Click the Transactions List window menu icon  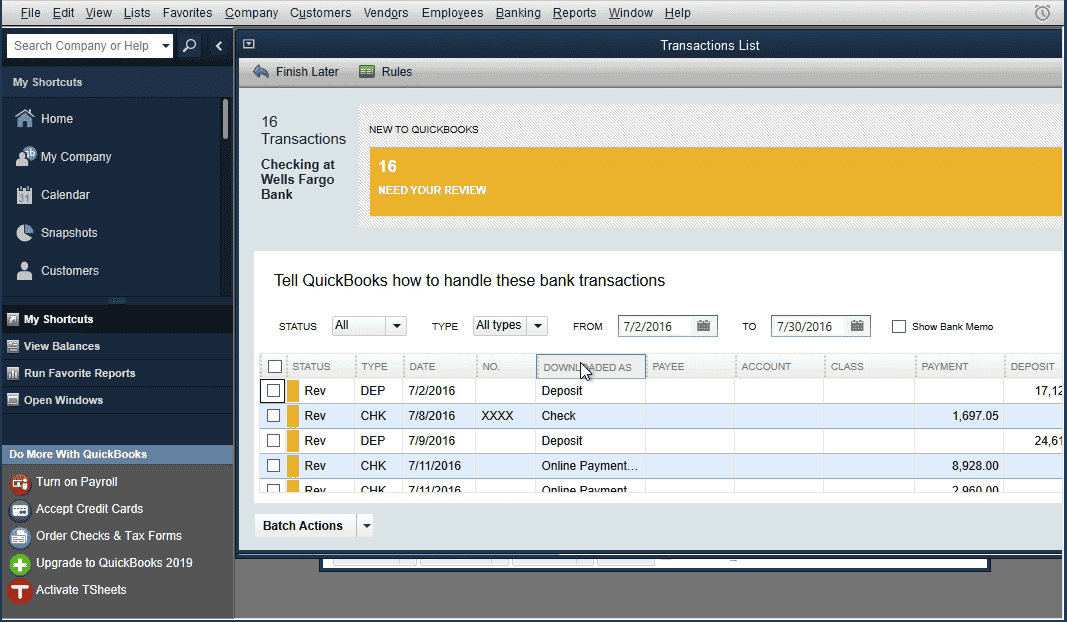click(249, 44)
